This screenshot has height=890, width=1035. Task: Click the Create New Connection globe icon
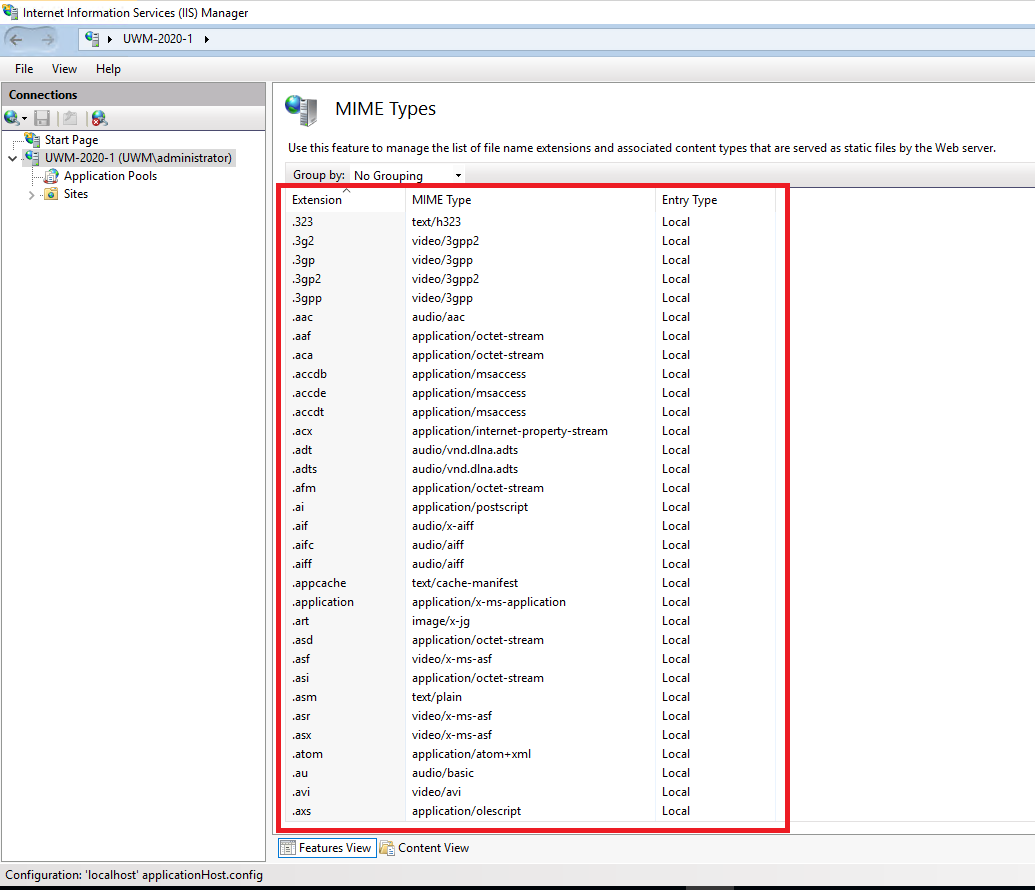coord(11,118)
